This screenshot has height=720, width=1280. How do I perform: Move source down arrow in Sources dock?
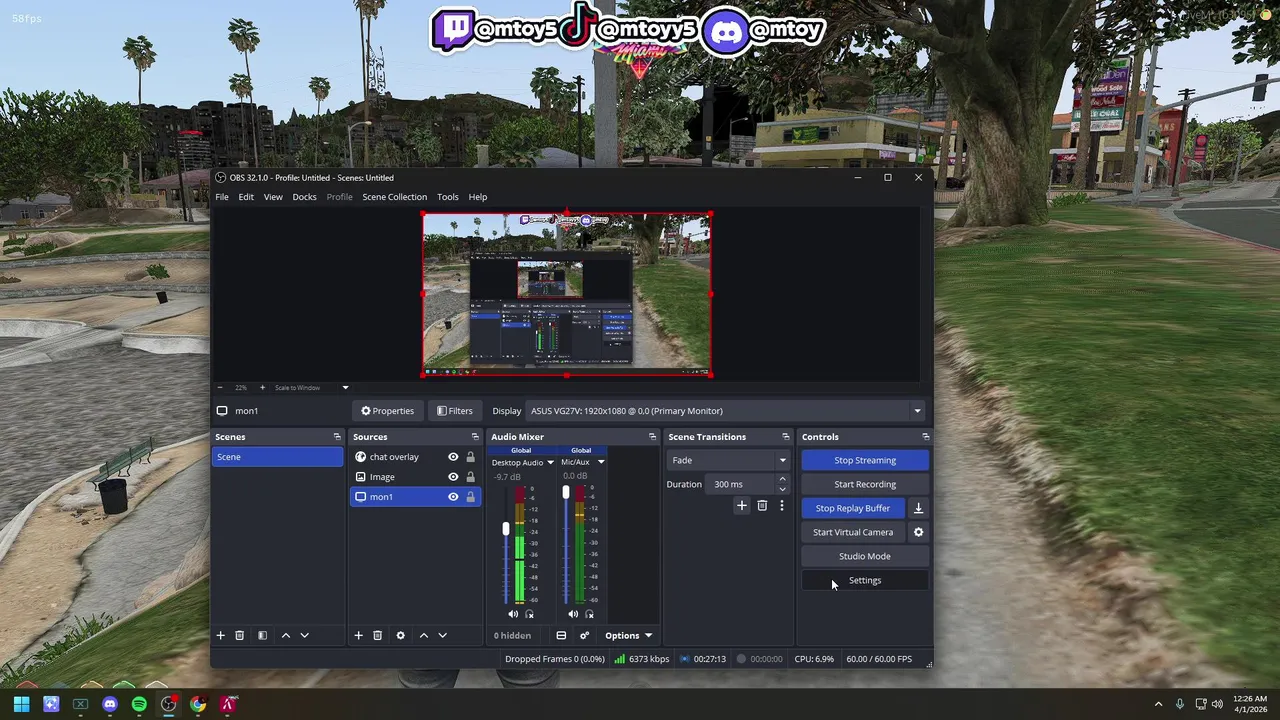point(443,635)
